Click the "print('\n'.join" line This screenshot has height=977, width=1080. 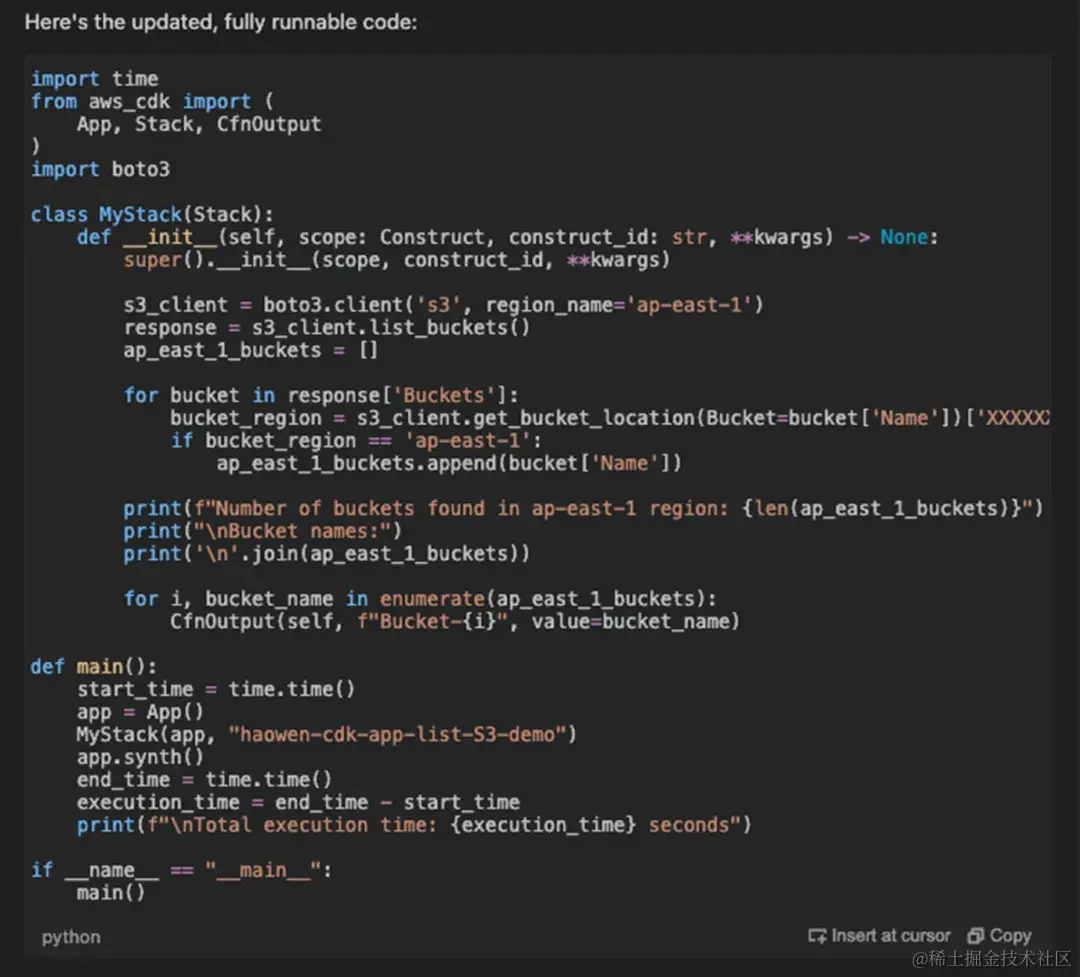click(x=326, y=553)
